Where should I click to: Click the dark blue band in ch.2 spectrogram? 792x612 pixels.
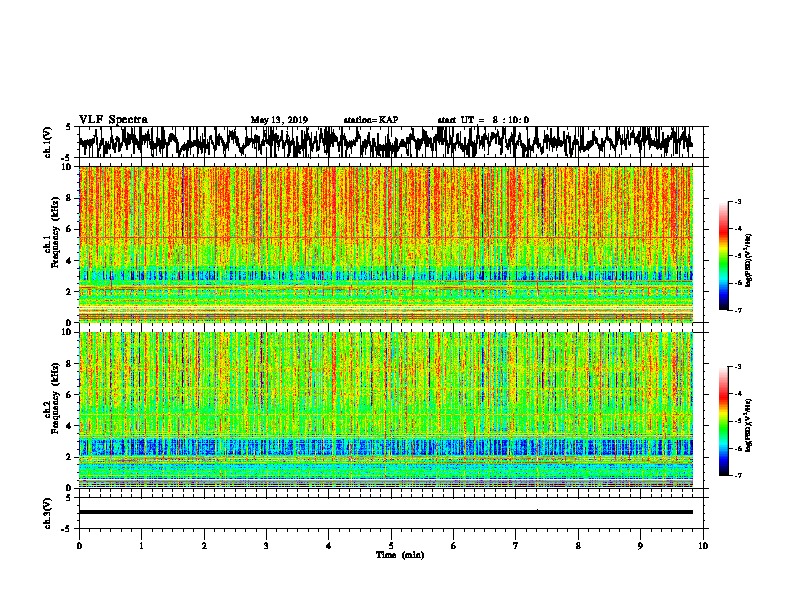coord(386,447)
